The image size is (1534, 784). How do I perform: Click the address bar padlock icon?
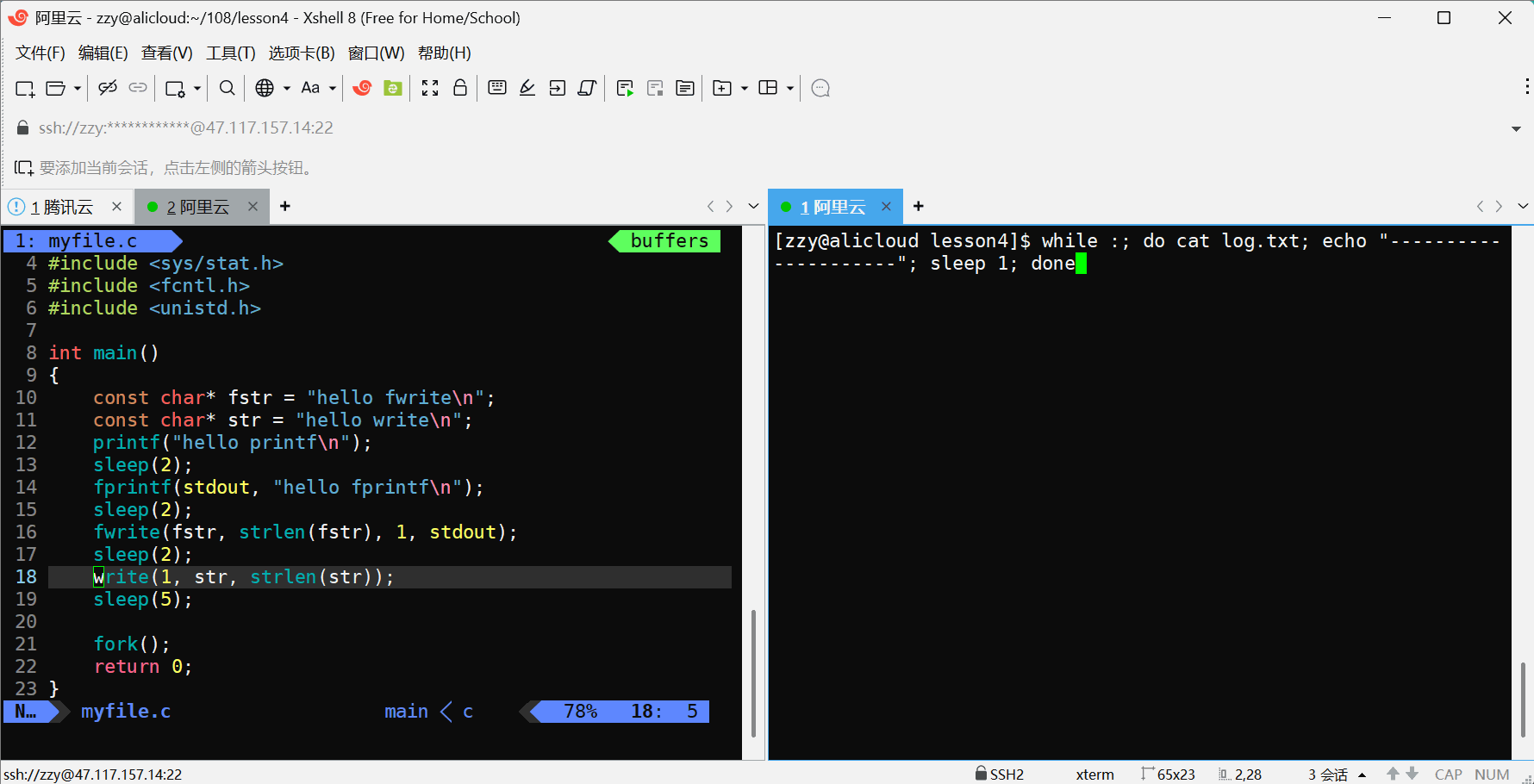pos(23,128)
